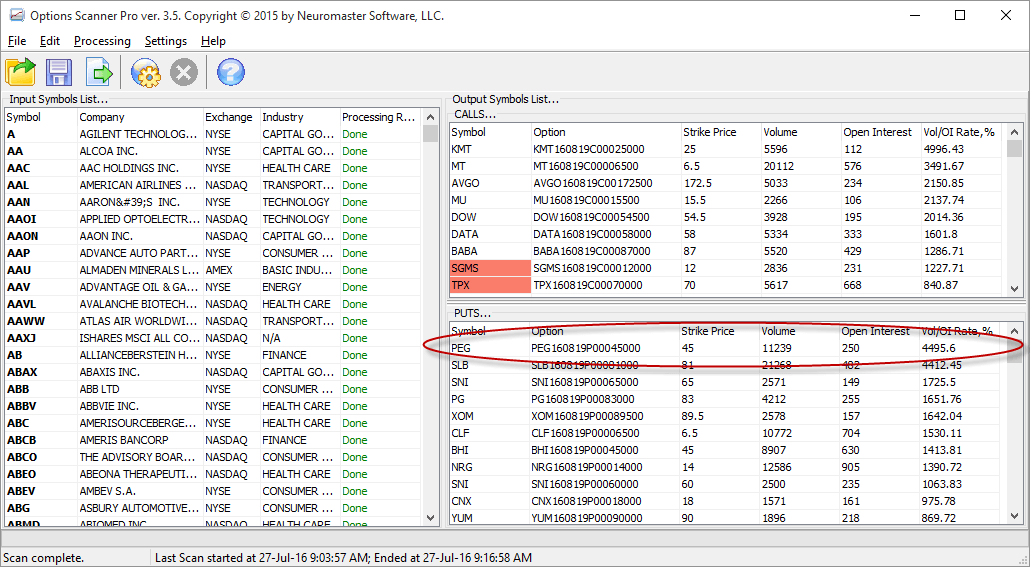Click the gray Stop processing X icon

tap(184, 72)
